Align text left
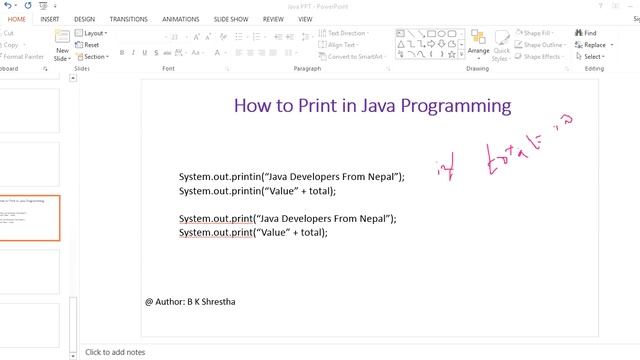This screenshot has height=360, width=640. pos(239,53)
